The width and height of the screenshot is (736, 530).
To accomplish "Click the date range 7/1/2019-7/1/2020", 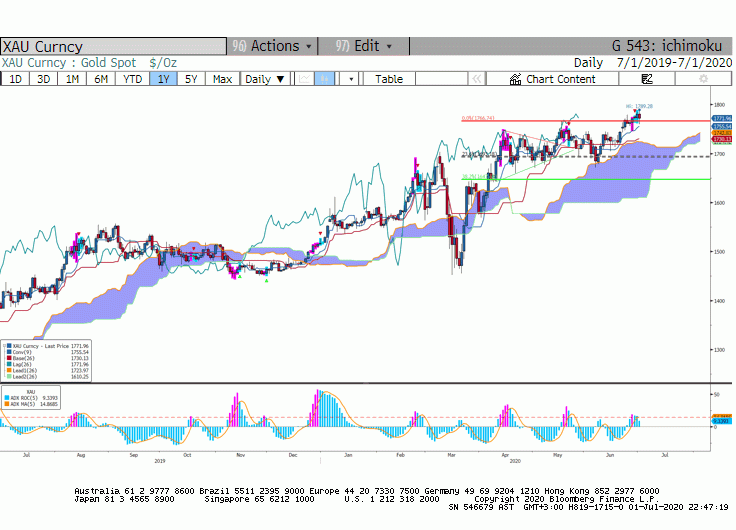I will click(x=674, y=63).
